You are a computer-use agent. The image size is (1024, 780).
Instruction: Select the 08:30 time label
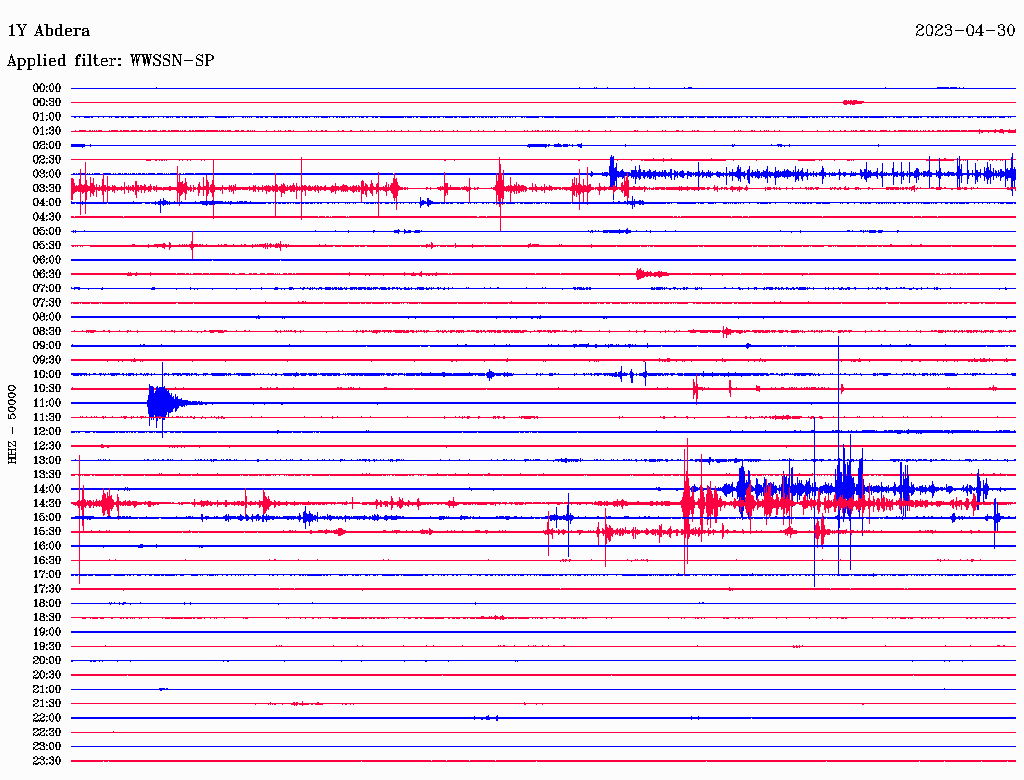[47, 332]
